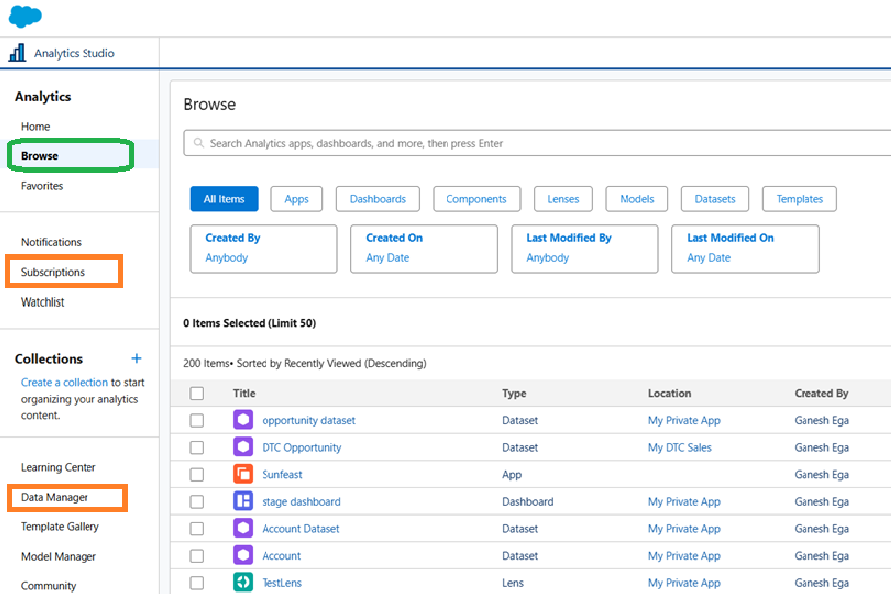Open My Private App for opportunity dataset
Screen dimensions: 891x594
[x=684, y=421]
